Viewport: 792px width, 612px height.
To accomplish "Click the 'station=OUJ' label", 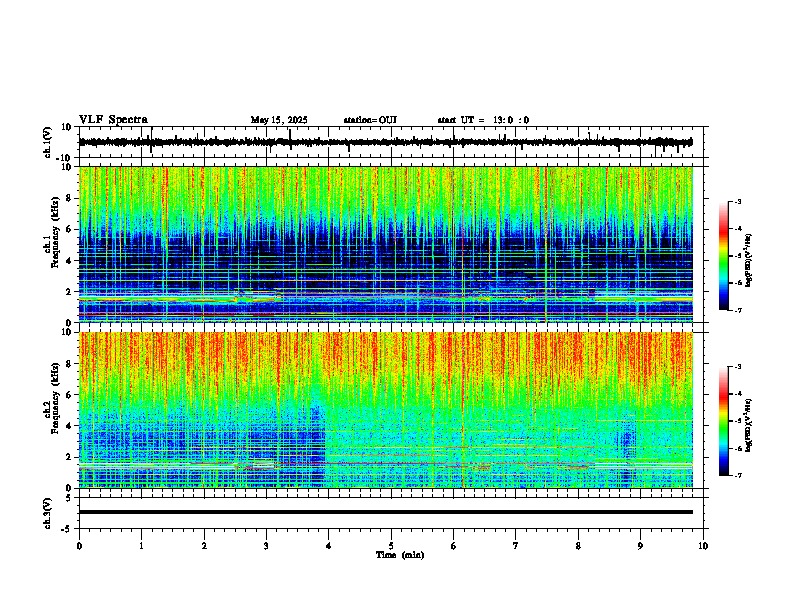I will [370, 120].
